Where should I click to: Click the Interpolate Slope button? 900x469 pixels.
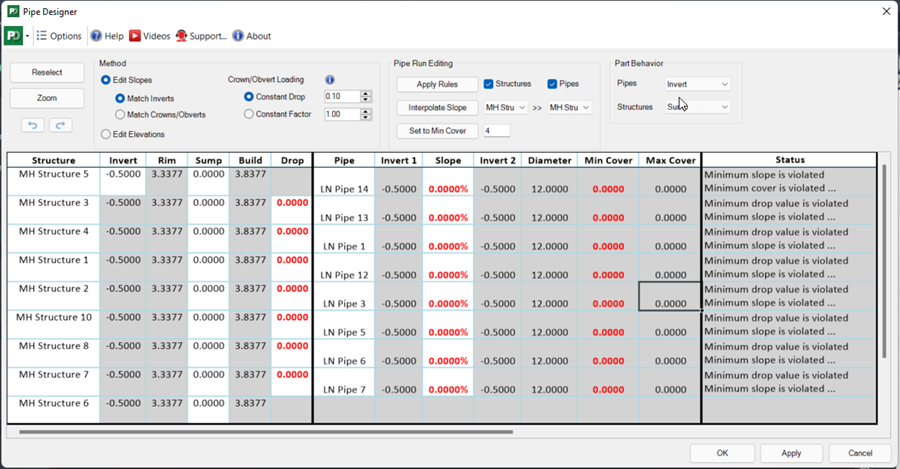437,108
